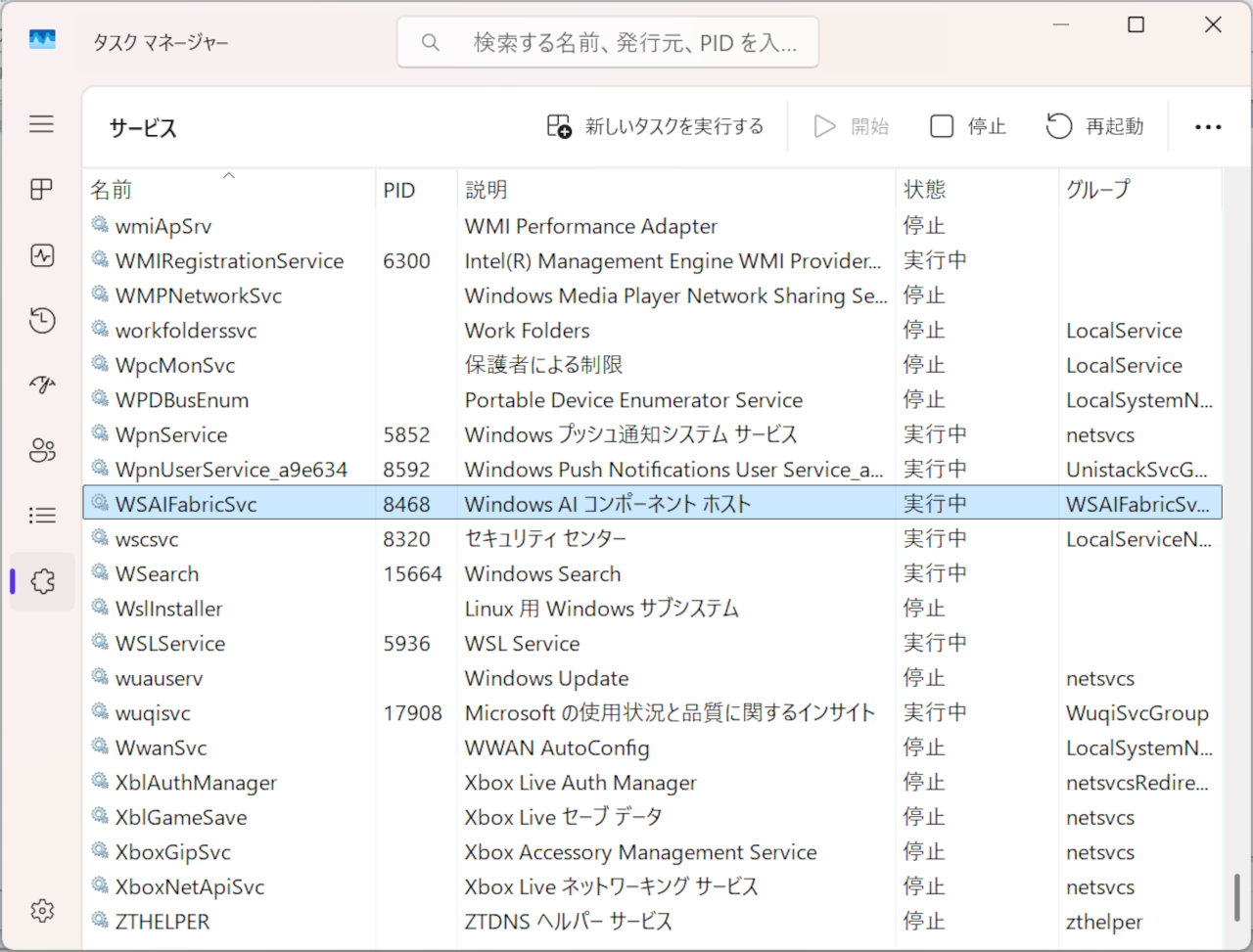Click the WWAN AutoConfig description

[x=557, y=748]
